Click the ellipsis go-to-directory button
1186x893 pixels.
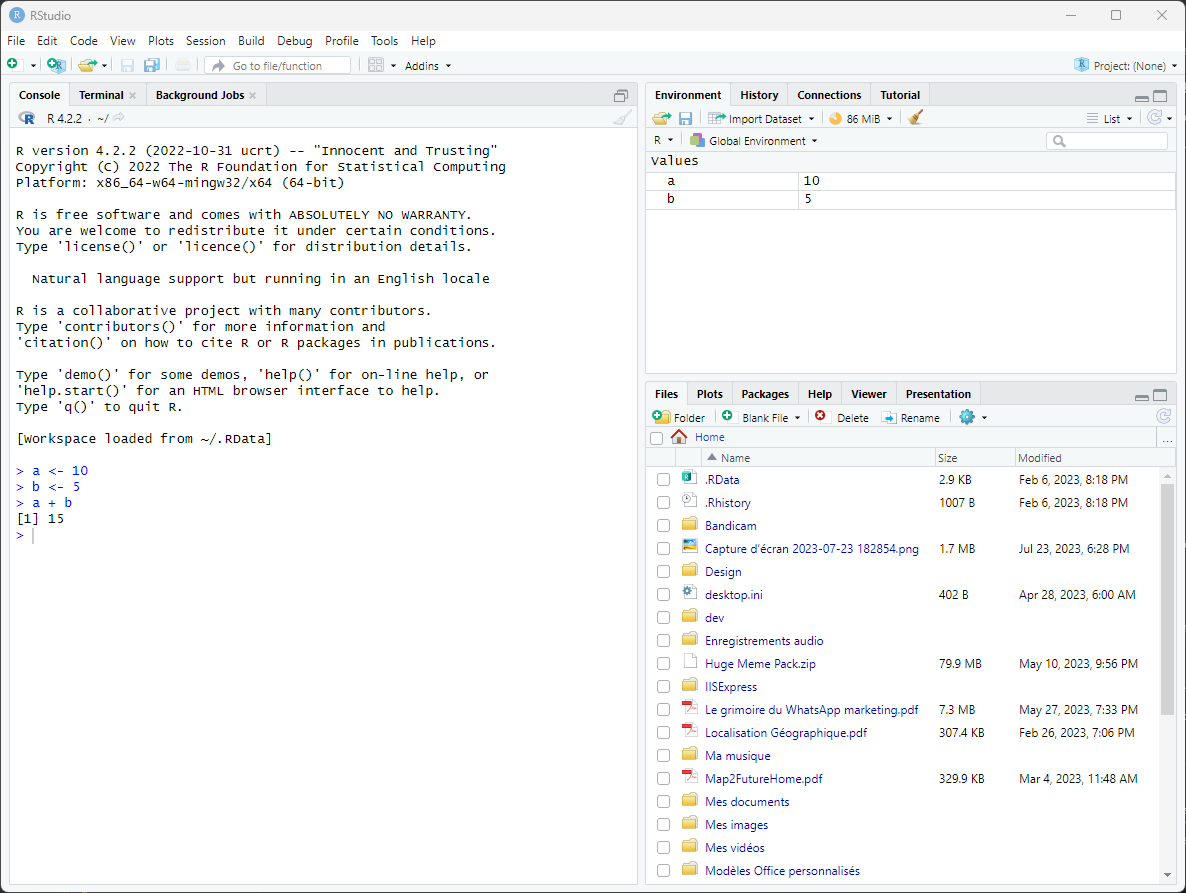click(x=1167, y=438)
